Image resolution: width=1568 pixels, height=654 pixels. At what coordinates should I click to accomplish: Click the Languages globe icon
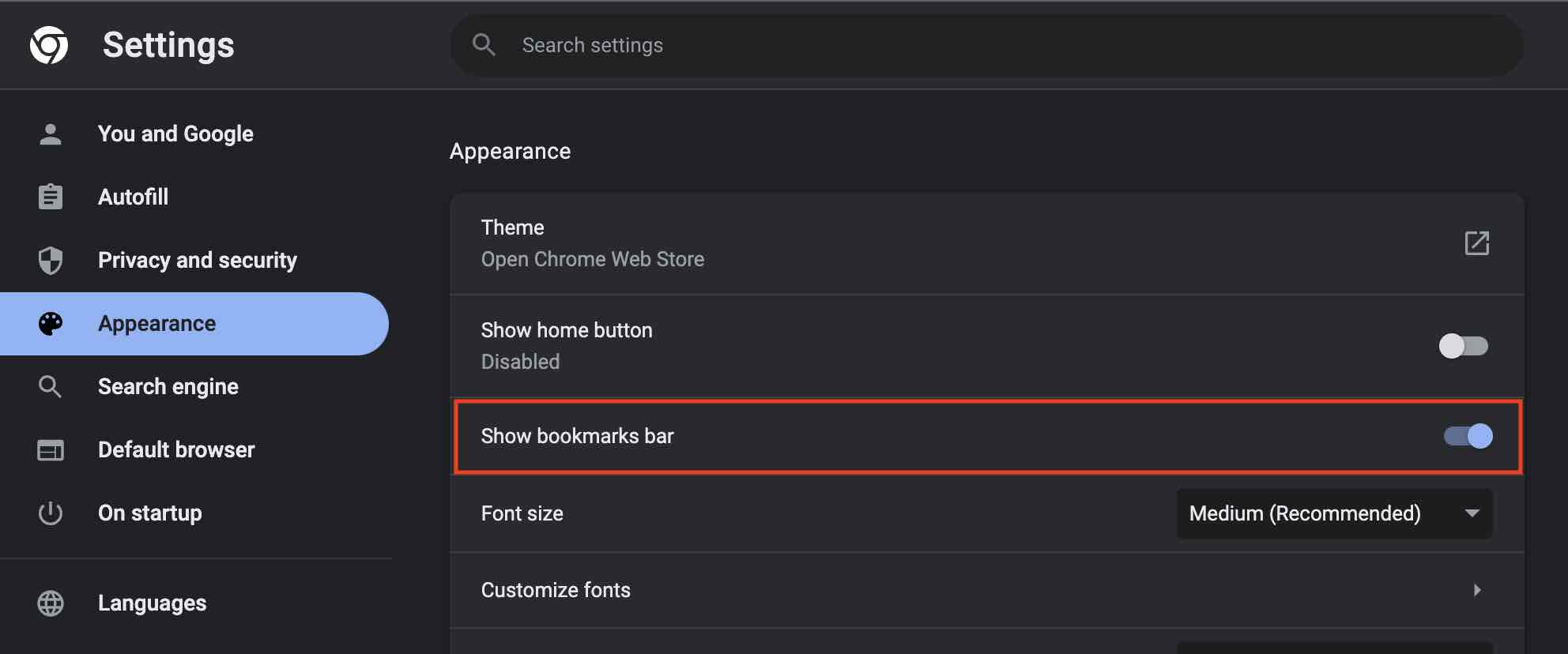(51, 603)
